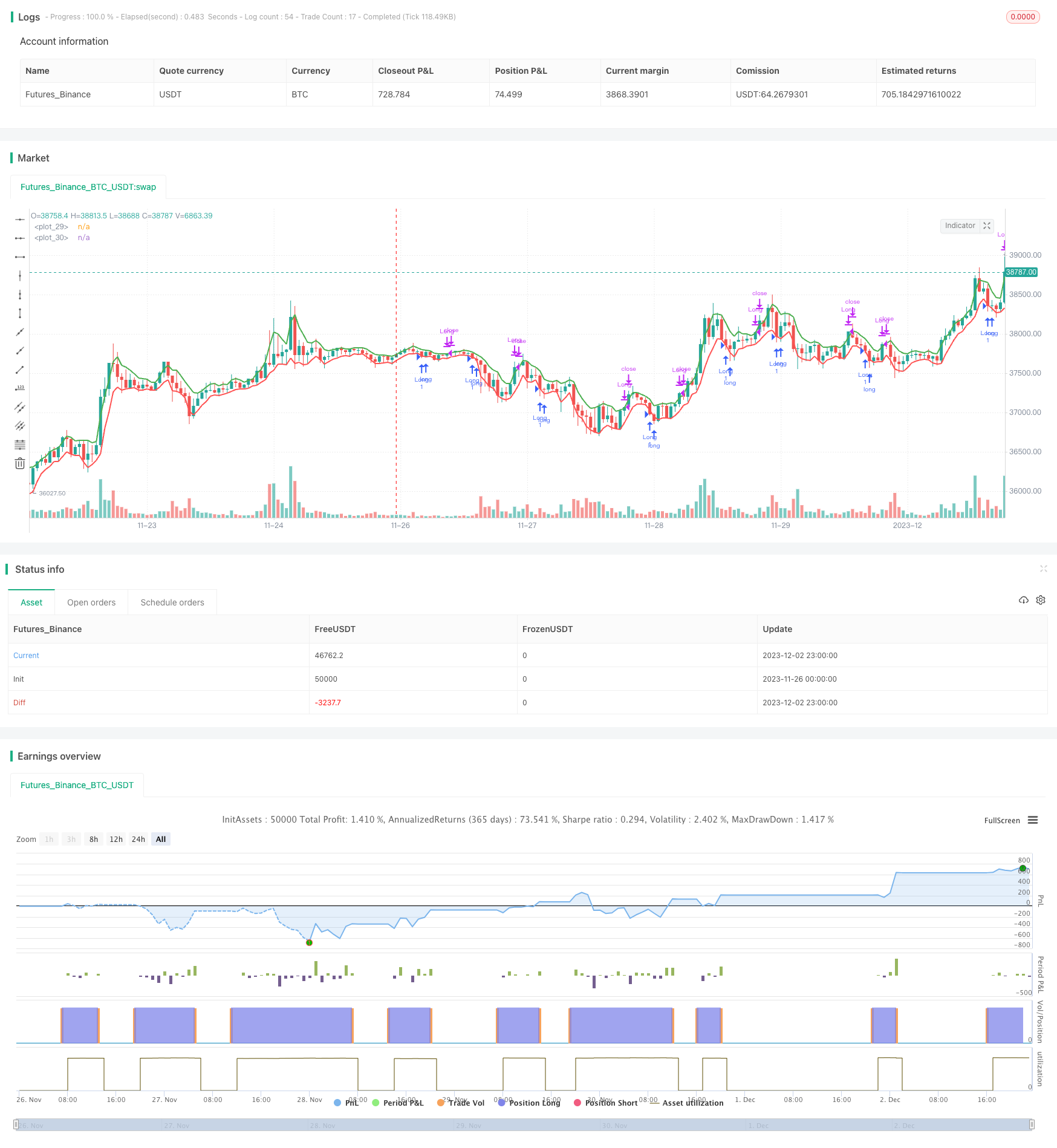Click the Init row update time 2023-11-26 00:00:00

pos(799,679)
